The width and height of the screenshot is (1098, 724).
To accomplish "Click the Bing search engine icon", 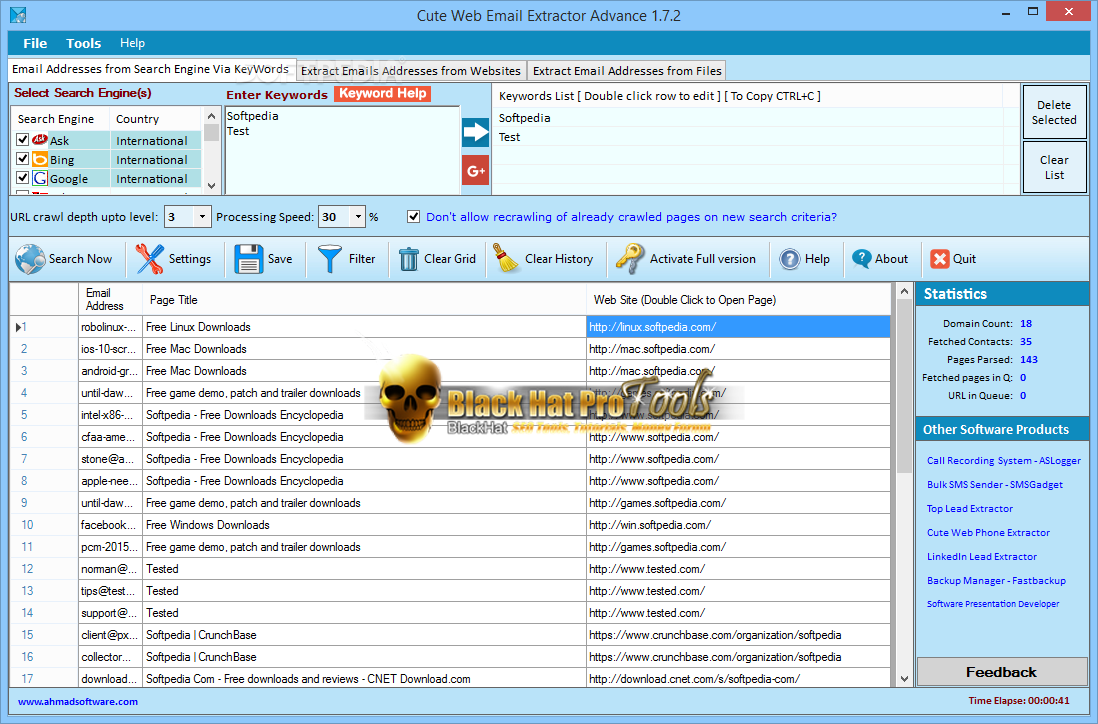I will tap(40, 160).
